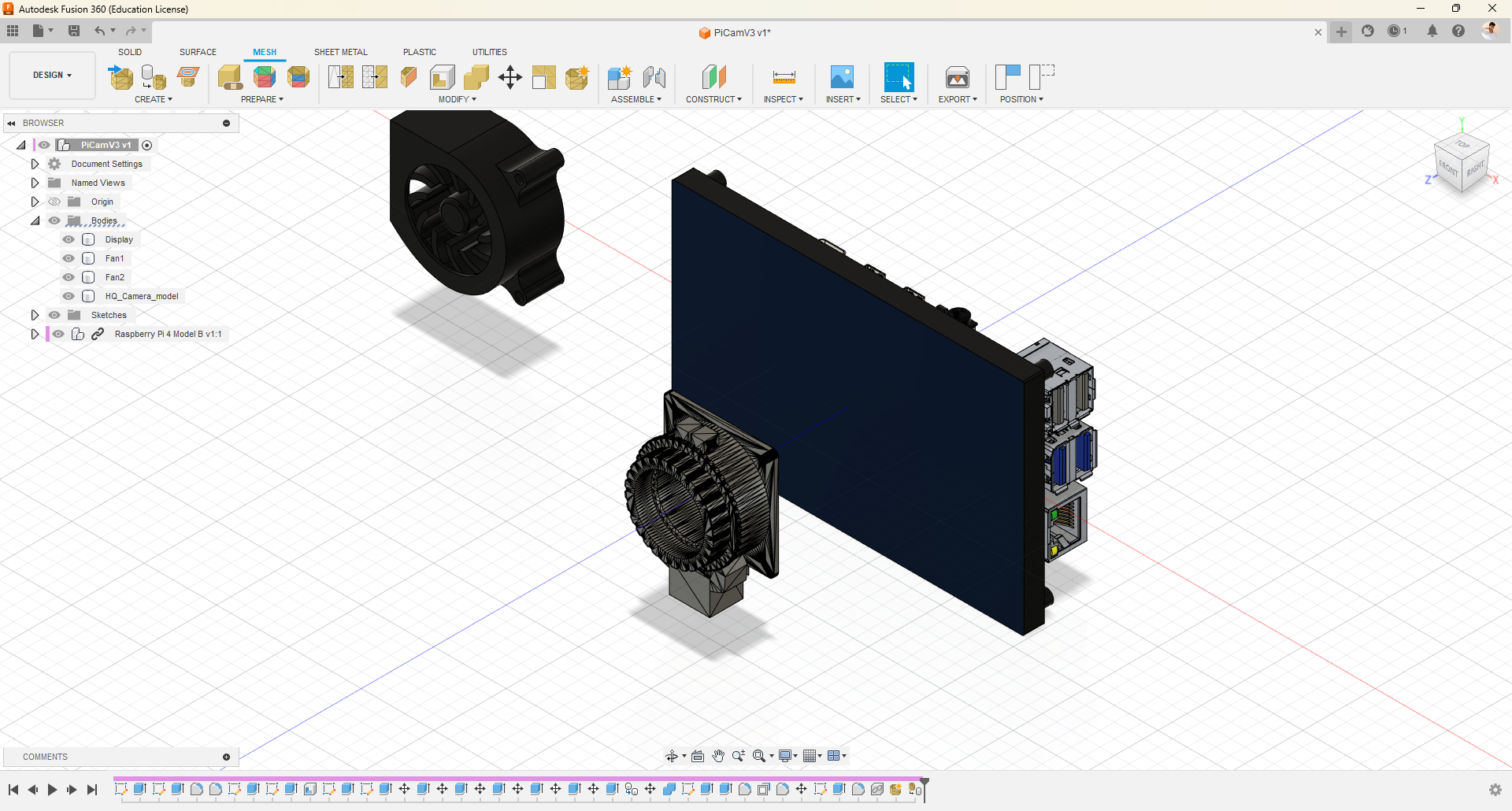The image size is (1512, 811).
Task: Expand the Origin folder node
Action: [35, 202]
